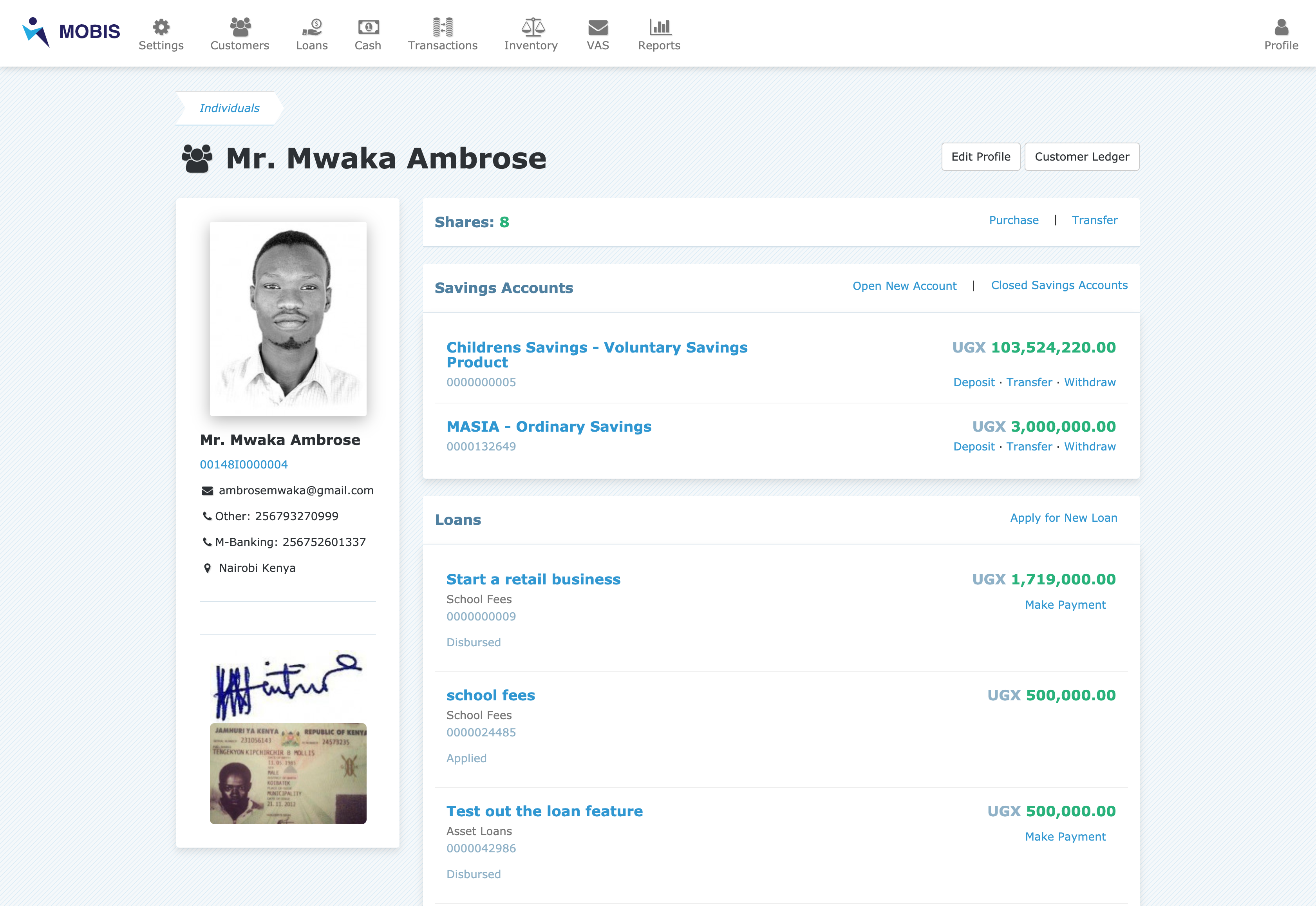This screenshot has height=906, width=1316.
Task: View Closed Savings Accounts
Action: point(1059,286)
